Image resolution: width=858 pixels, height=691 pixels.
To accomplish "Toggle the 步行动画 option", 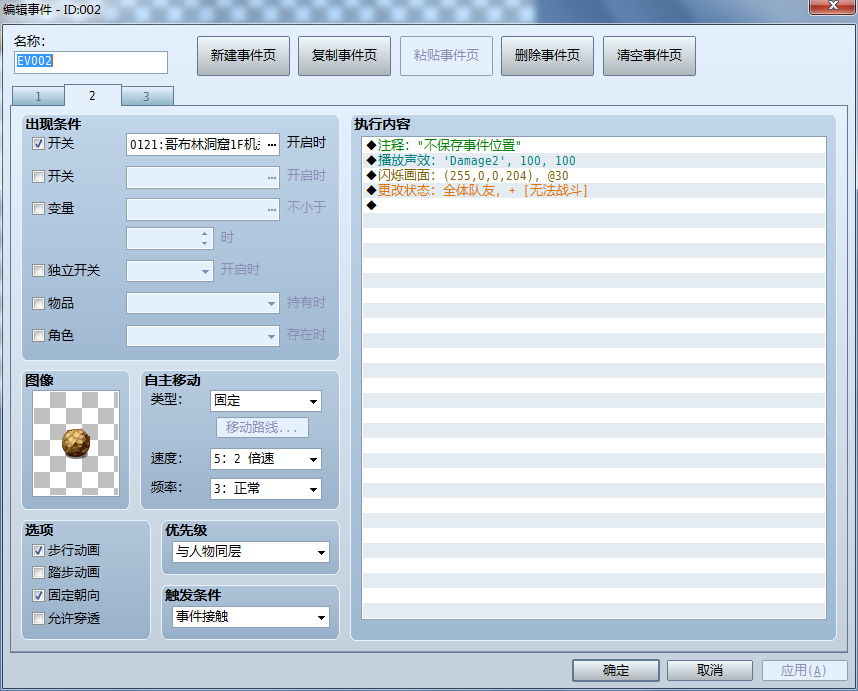I will pyautogui.click(x=38, y=550).
